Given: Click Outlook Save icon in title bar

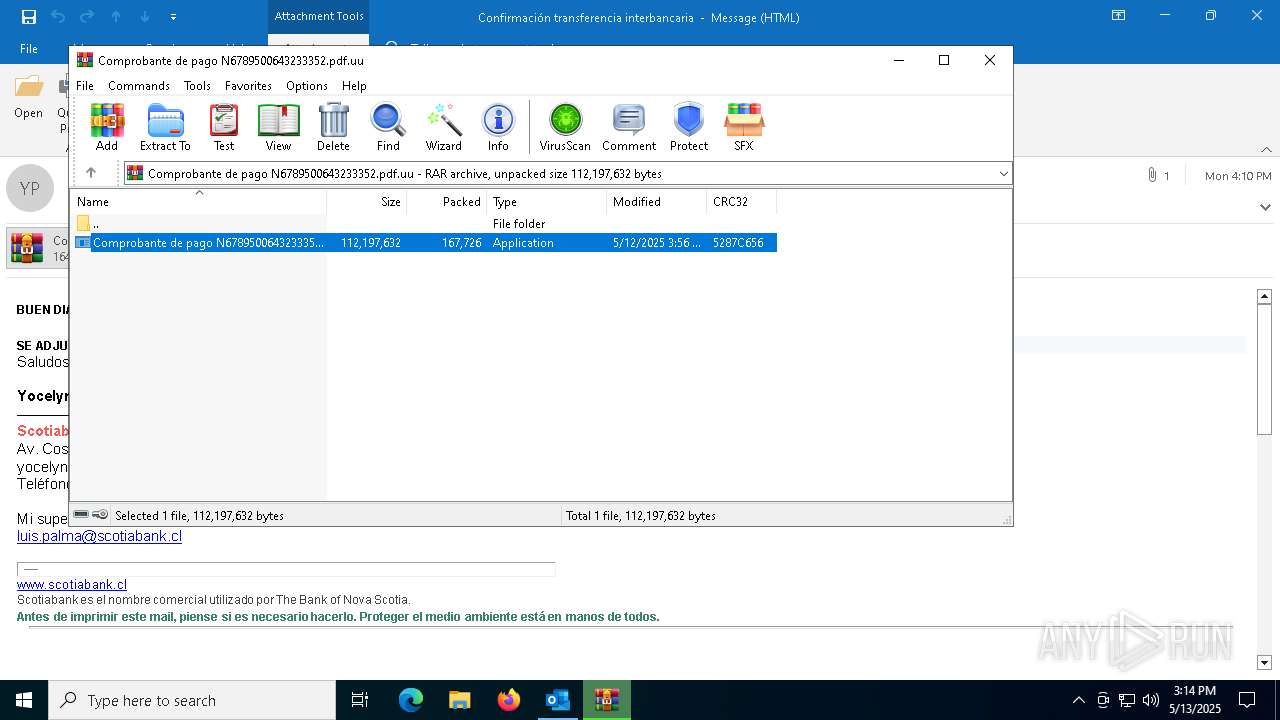Looking at the screenshot, I should click(28, 17).
